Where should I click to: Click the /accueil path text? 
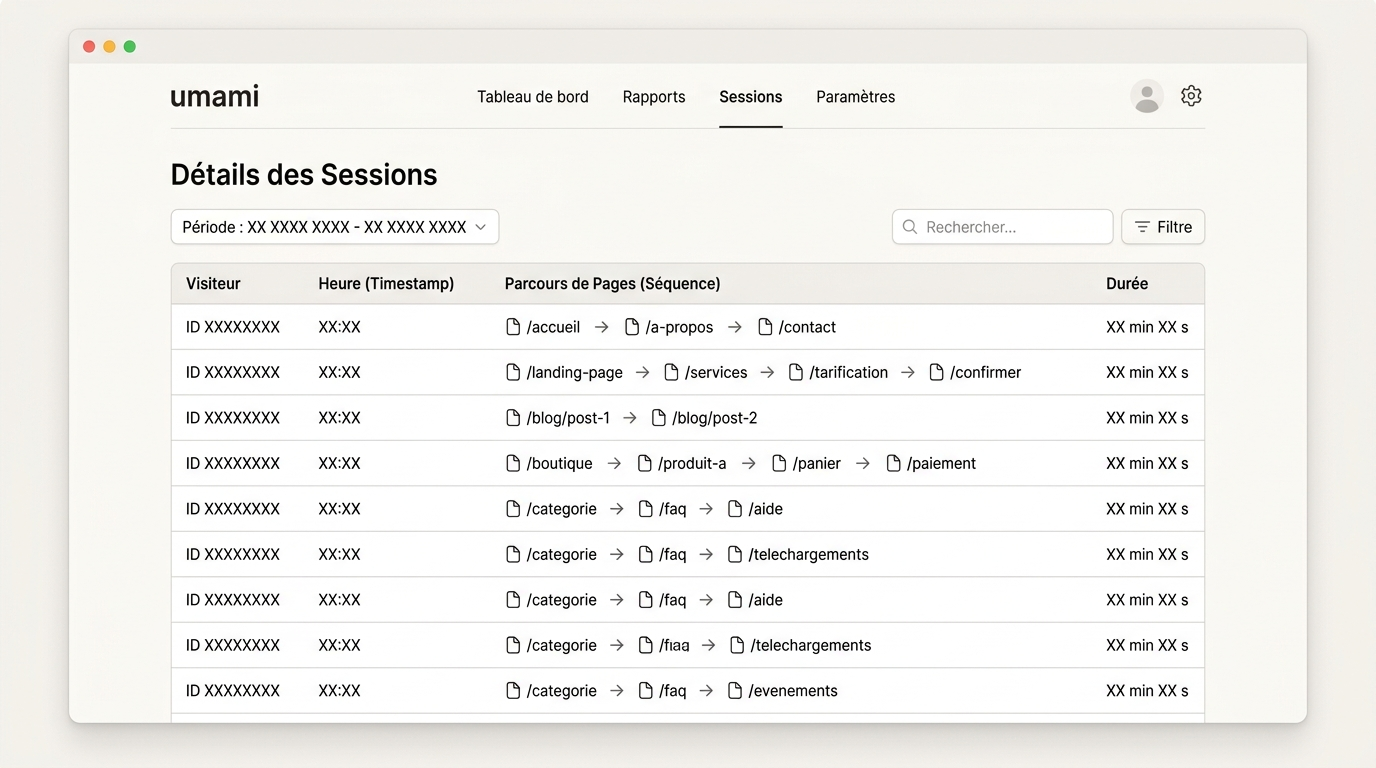coord(553,327)
